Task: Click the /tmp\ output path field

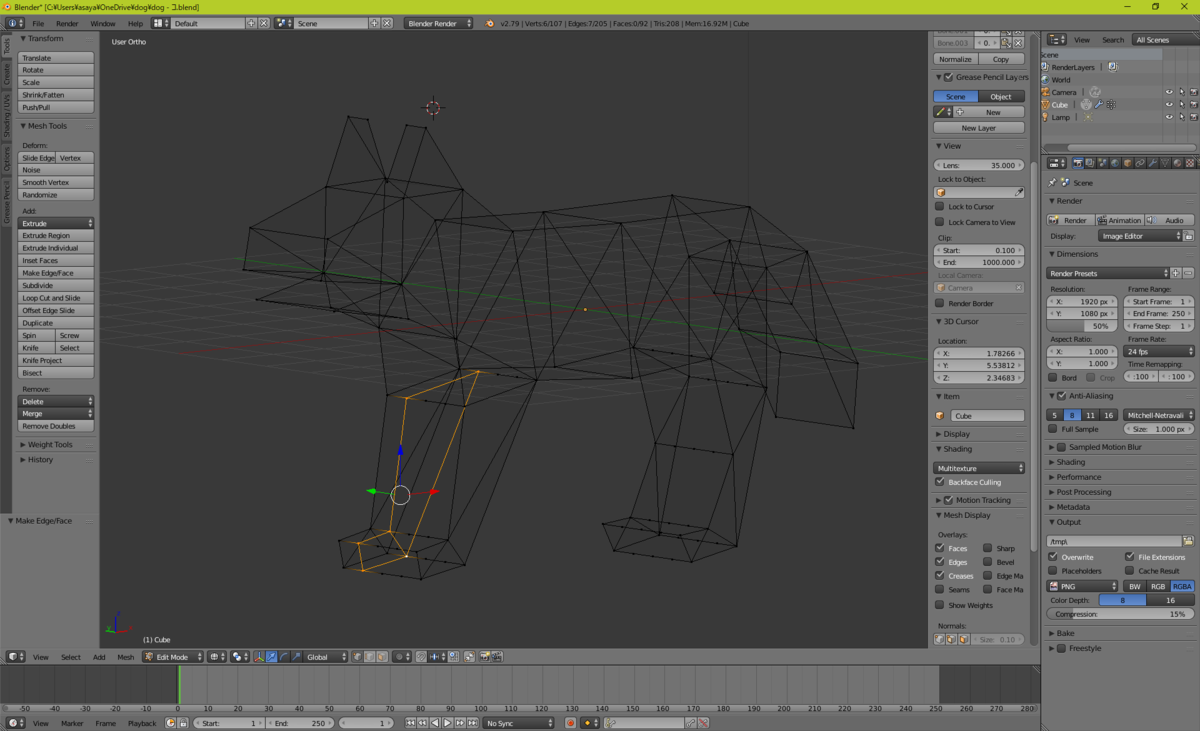Action: pyautogui.click(x=1114, y=541)
